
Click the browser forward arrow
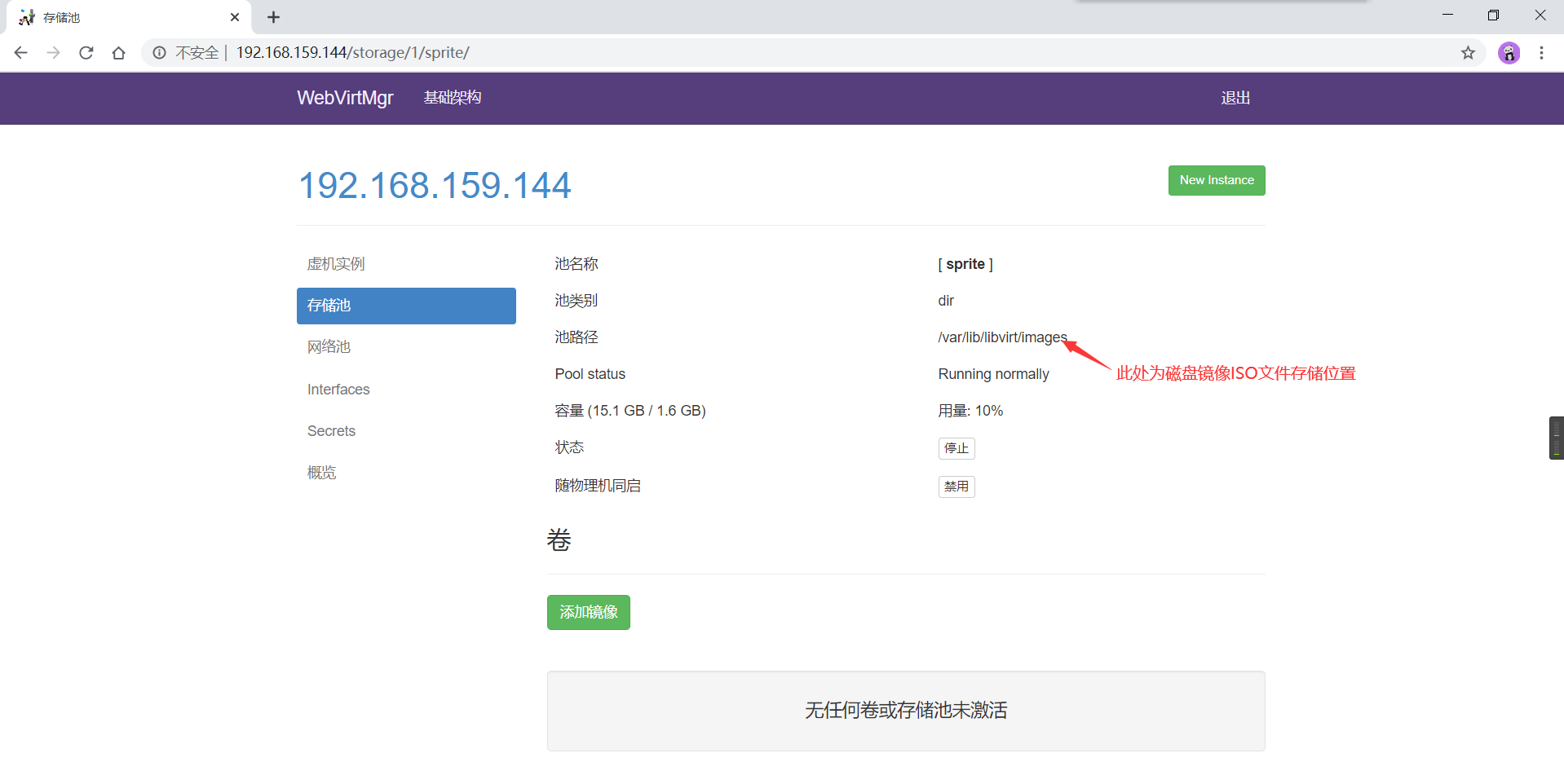(x=54, y=53)
